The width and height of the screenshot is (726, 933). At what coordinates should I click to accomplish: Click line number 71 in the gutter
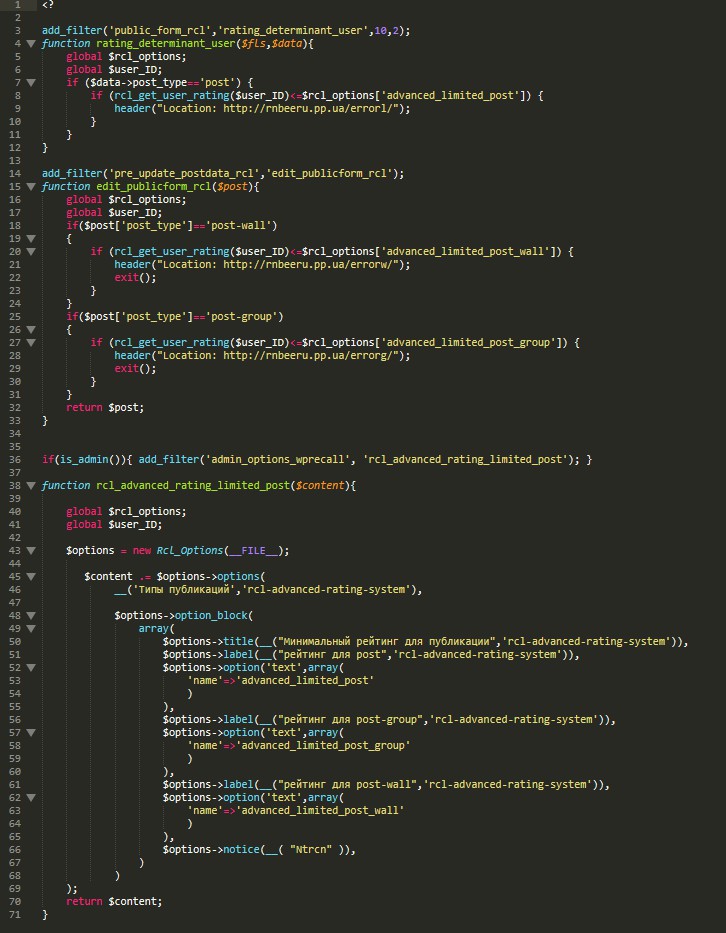pyautogui.click(x=15, y=915)
